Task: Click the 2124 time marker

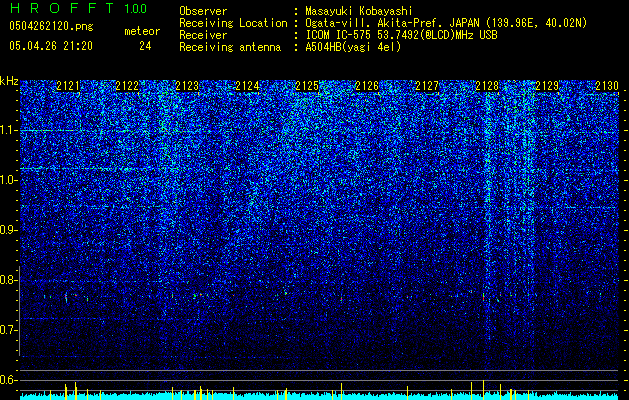Action: 247,86
